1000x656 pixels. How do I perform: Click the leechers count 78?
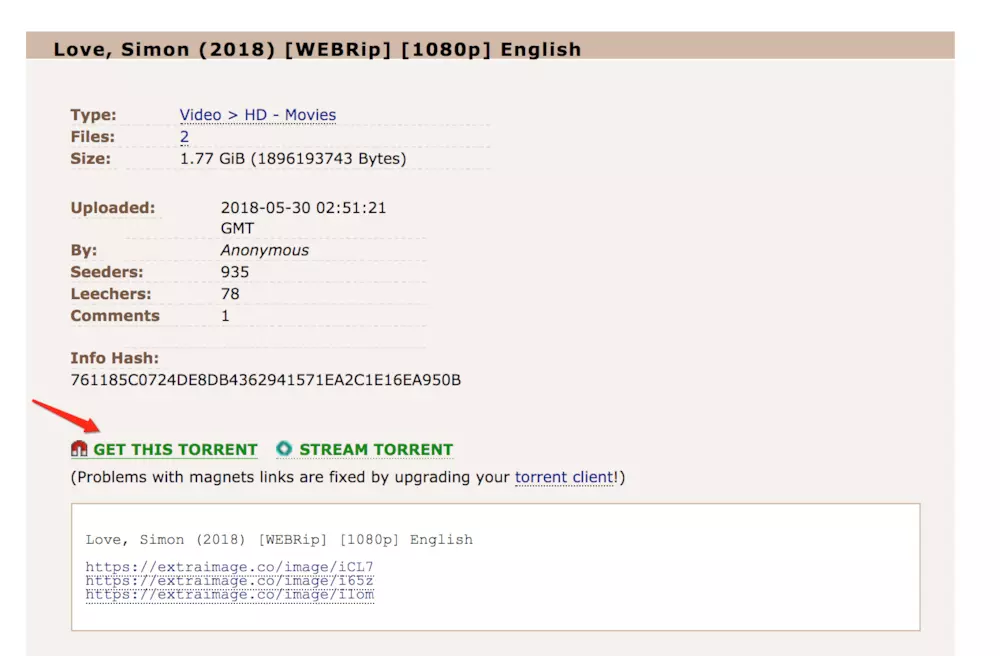tap(230, 294)
